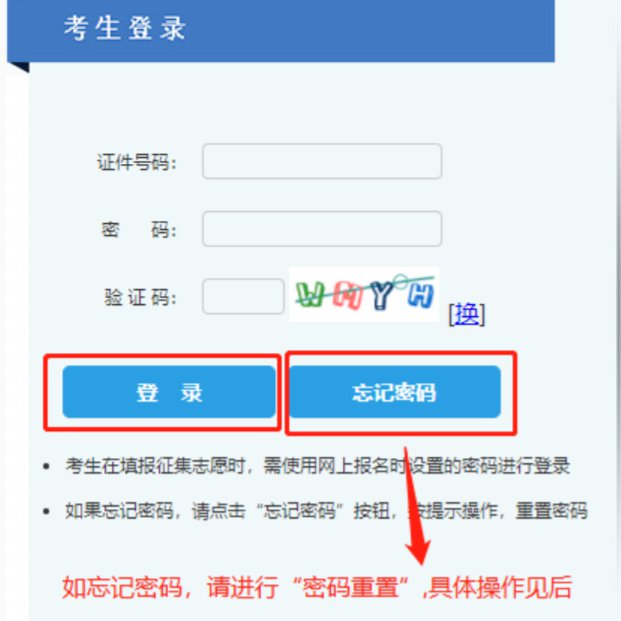
Task: Click the 验证码 label text
Action: pyautogui.click(x=140, y=297)
